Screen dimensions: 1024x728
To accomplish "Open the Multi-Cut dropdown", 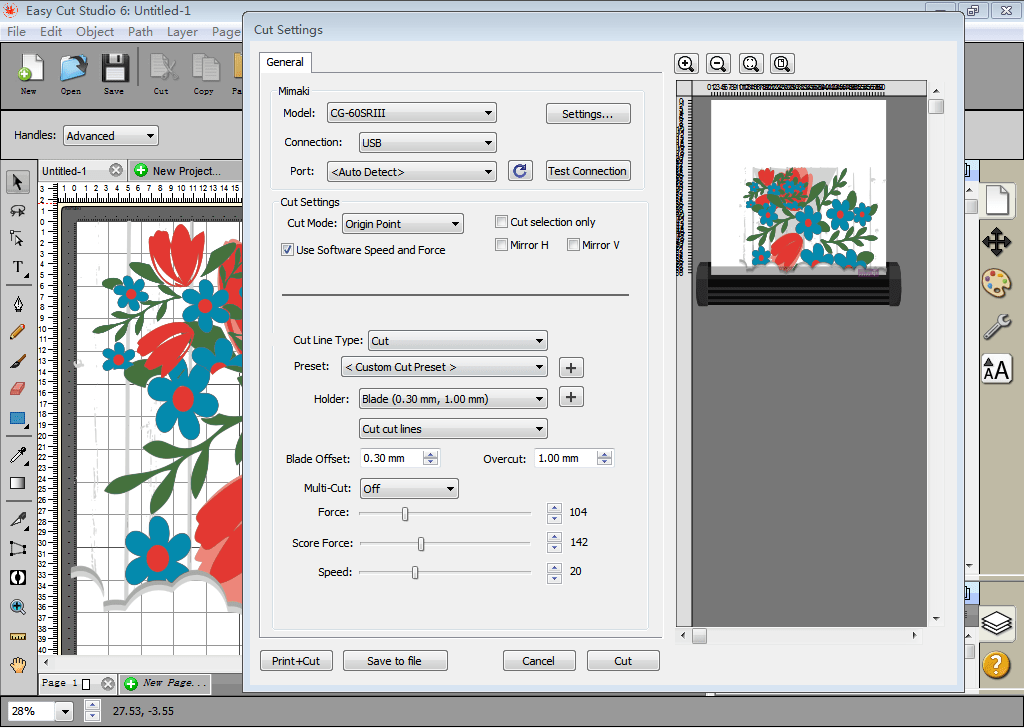I will coord(408,489).
